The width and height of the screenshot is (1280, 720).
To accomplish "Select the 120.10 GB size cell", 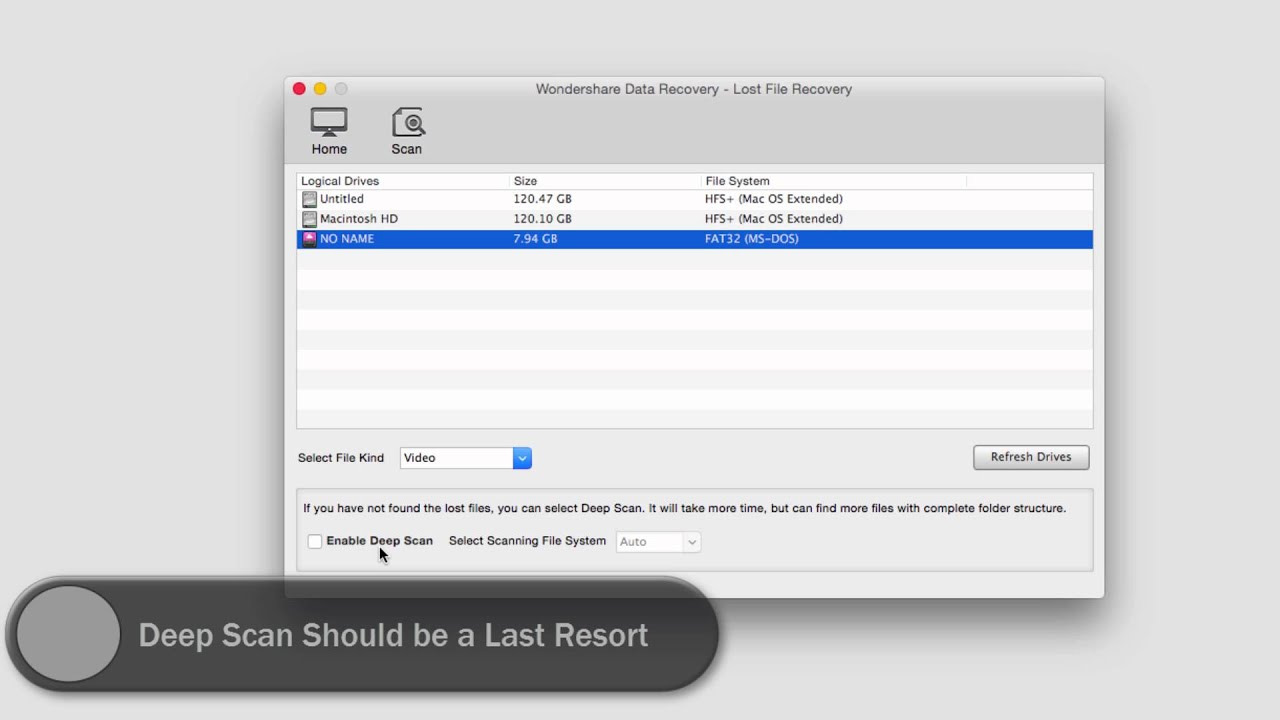I will coord(542,219).
